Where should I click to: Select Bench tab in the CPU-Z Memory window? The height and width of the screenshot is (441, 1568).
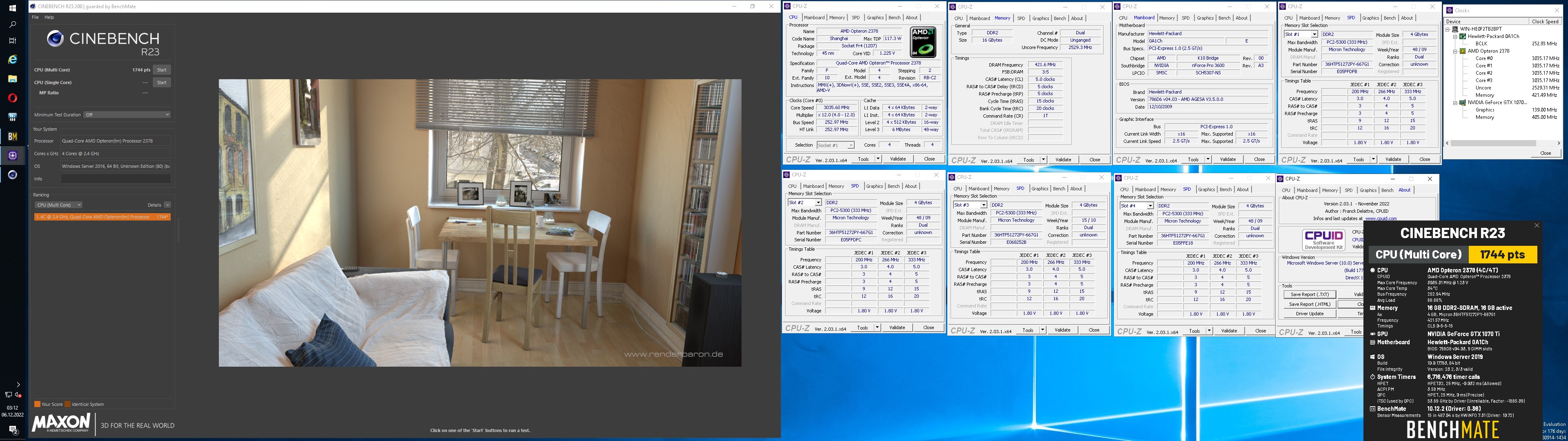click(1060, 18)
